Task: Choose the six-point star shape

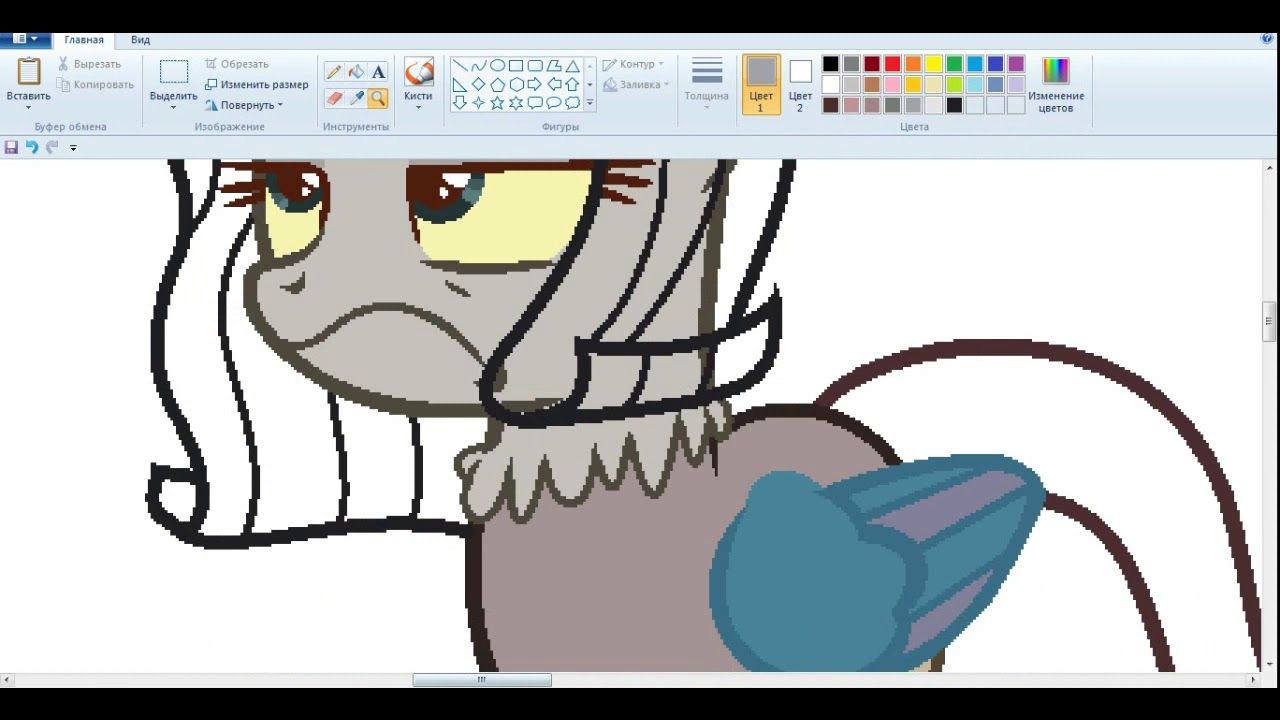Action: pyautogui.click(x=516, y=102)
